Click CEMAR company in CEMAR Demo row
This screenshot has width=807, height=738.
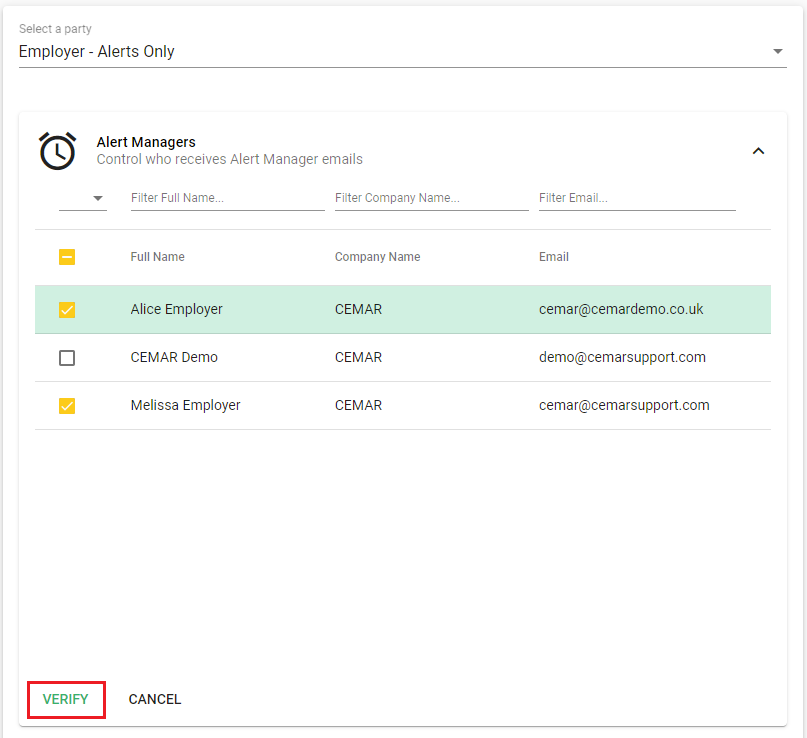[x=358, y=357]
